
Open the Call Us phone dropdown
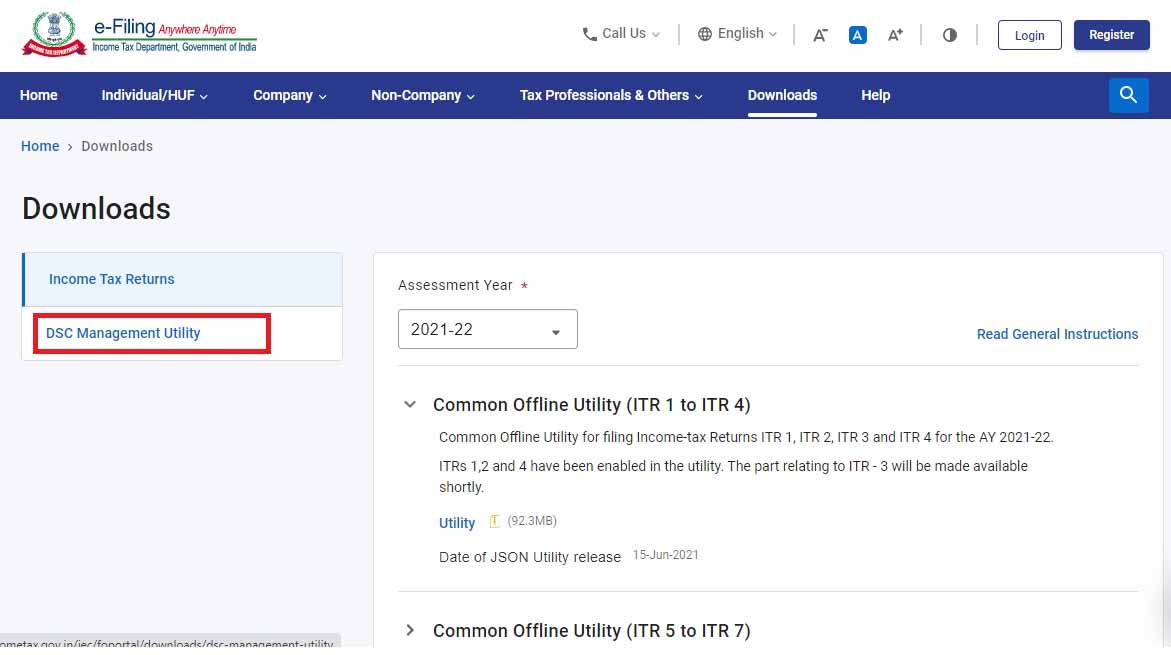(621, 34)
